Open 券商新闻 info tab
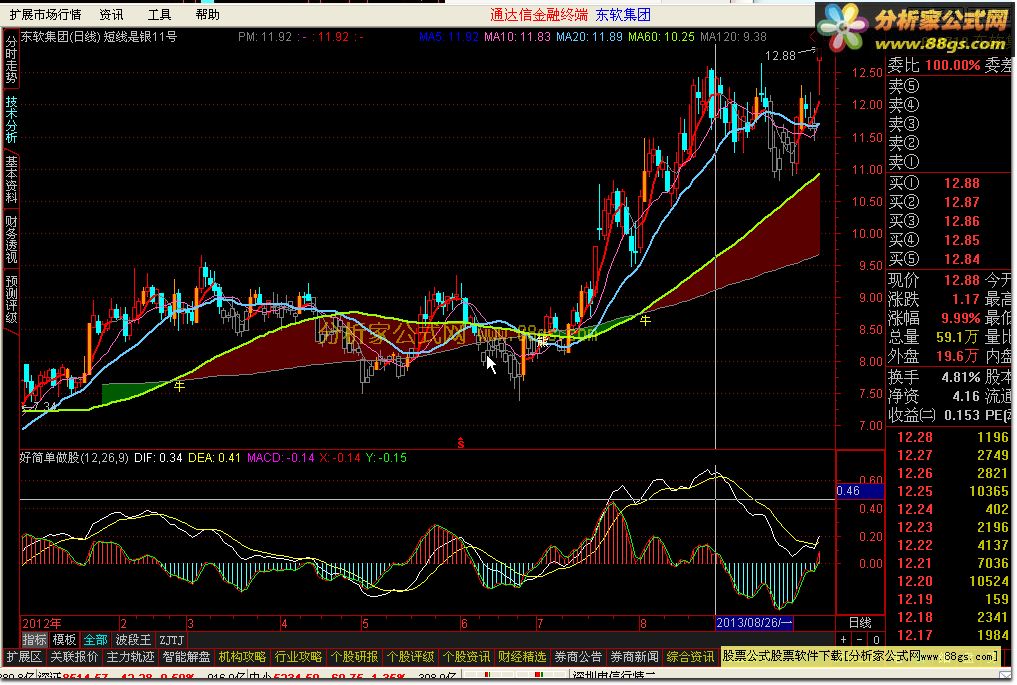 pyautogui.click(x=634, y=656)
